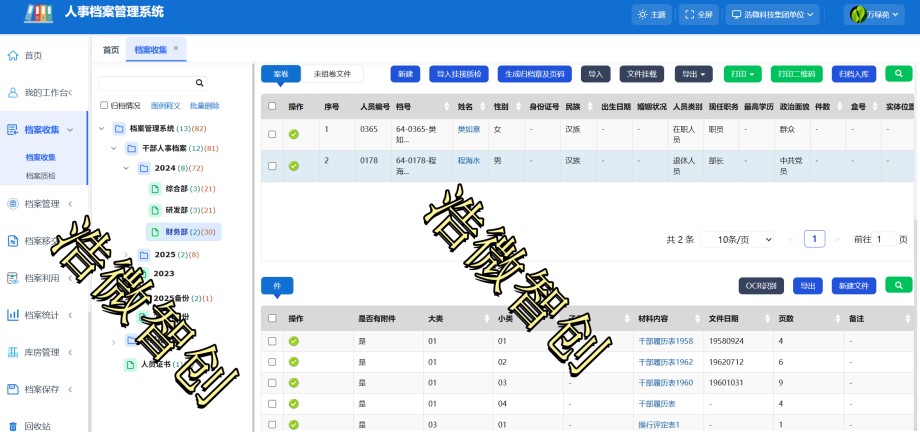Check the row for 樊如意

[272, 134]
